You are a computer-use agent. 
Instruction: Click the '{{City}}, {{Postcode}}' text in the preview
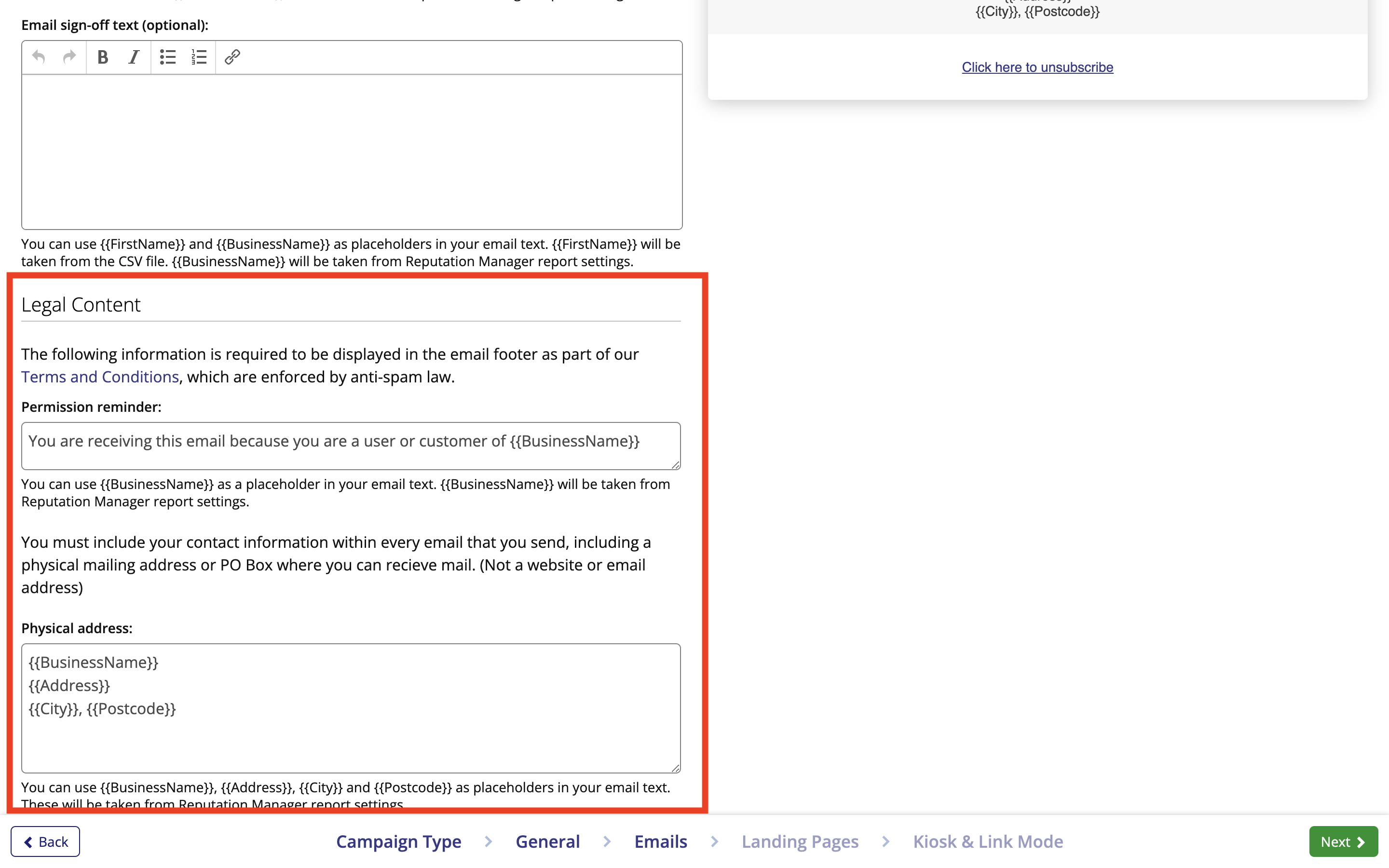pyautogui.click(x=1038, y=12)
